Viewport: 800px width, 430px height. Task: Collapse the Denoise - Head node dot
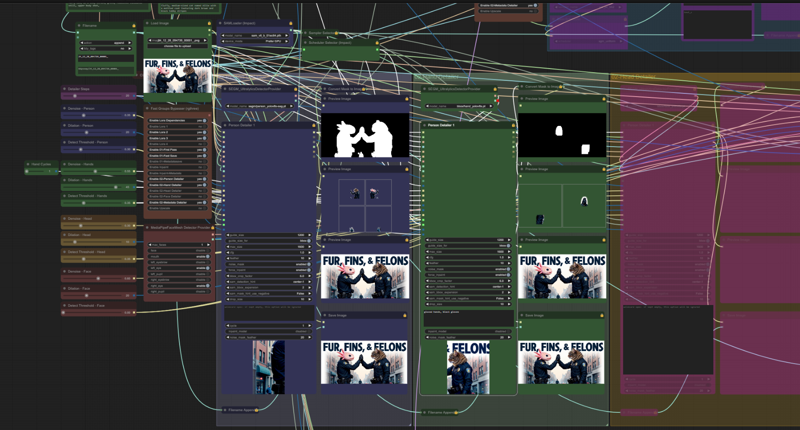click(x=64, y=219)
